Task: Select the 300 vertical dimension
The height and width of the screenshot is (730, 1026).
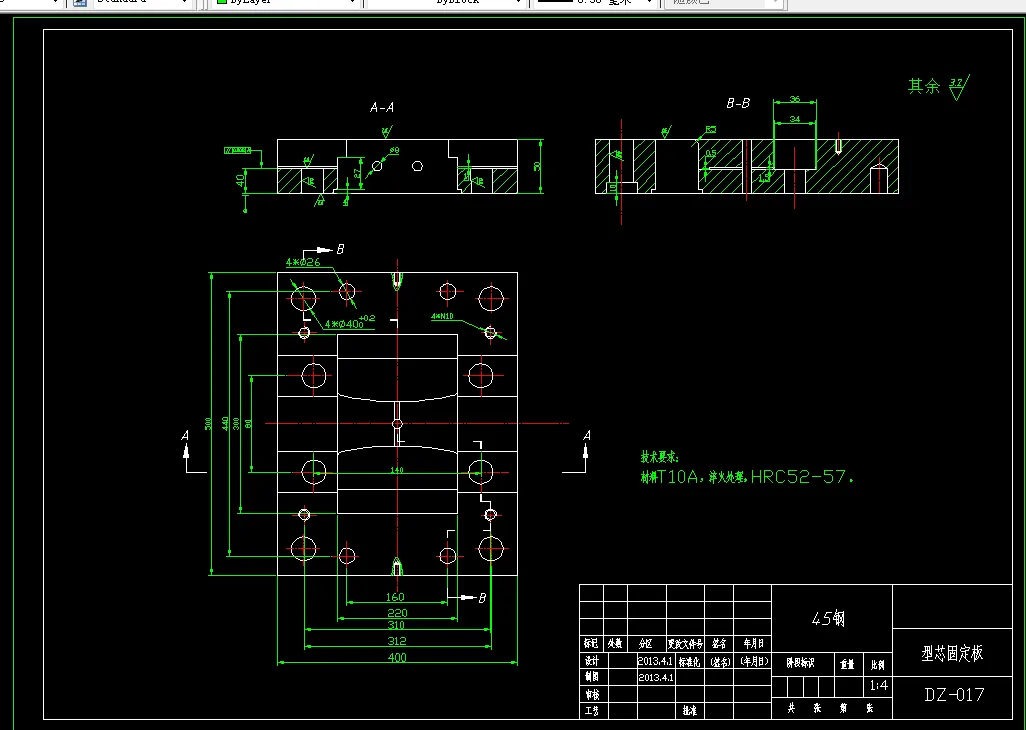Action: point(237,424)
